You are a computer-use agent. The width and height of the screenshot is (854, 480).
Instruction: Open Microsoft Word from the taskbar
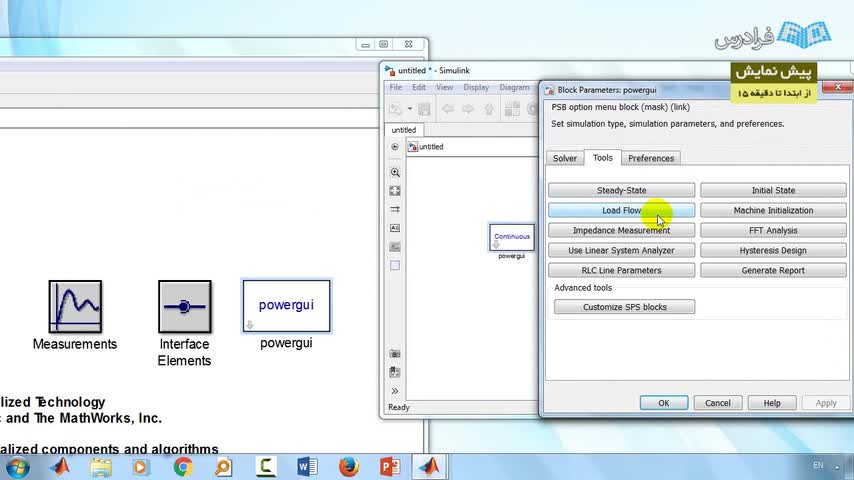click(307, 467)
